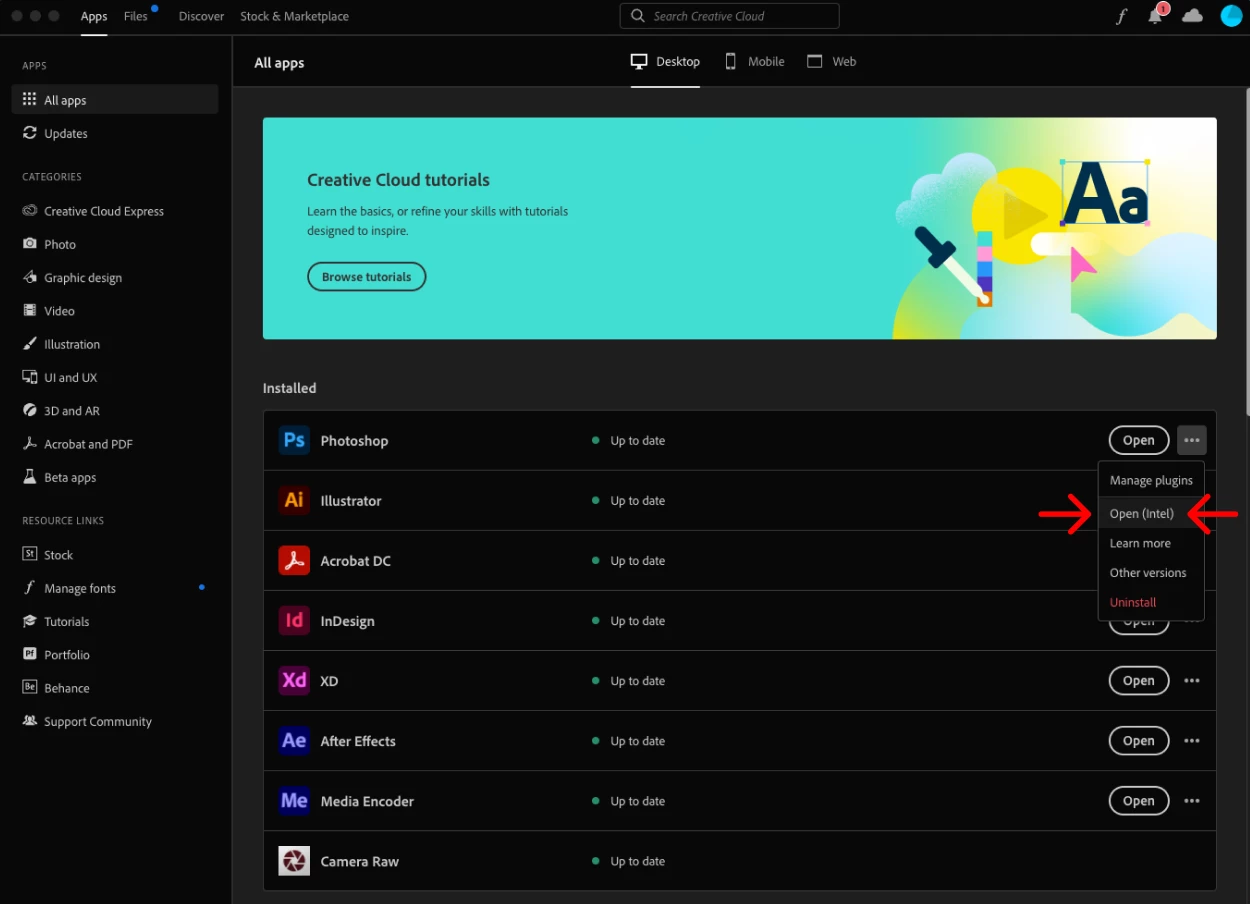The width and height of the screenshot is (1250, 904).
Task: Go to the Files top tab
Action: pos(136,16)
